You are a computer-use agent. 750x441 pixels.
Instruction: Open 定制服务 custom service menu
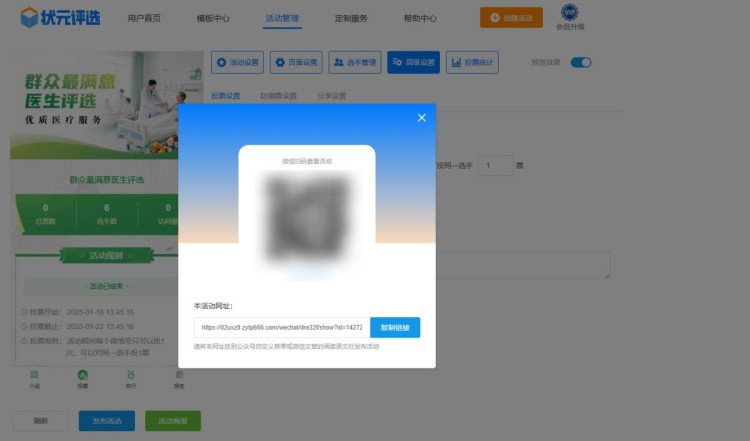[351, 18]
